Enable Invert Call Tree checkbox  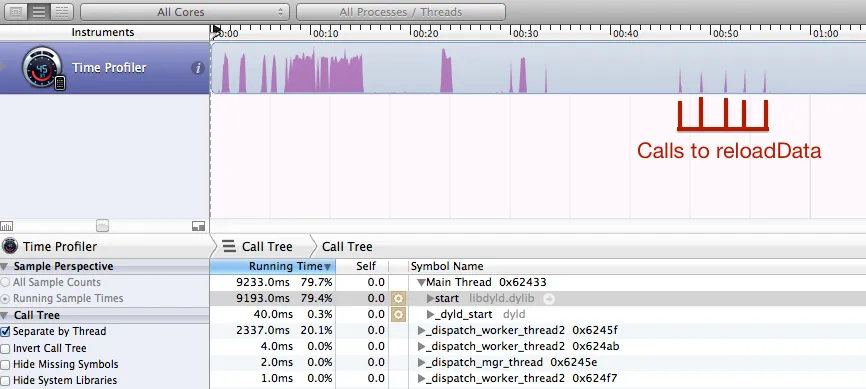pyautogui.click(x=6, y=349)
